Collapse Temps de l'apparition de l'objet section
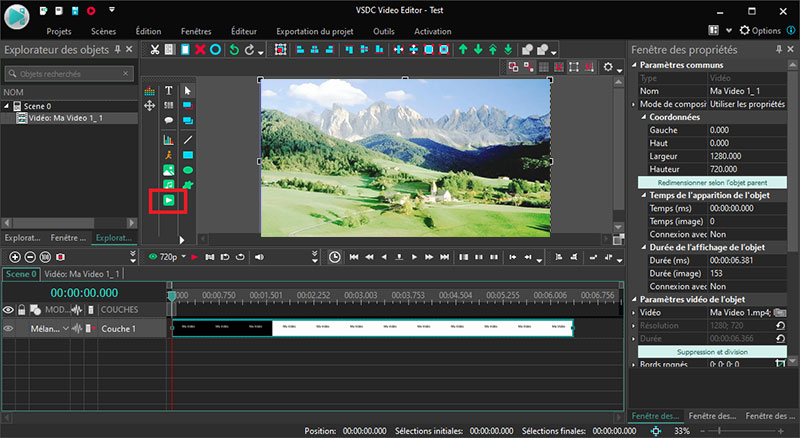The image size is (800, 438). click(643, 196)
